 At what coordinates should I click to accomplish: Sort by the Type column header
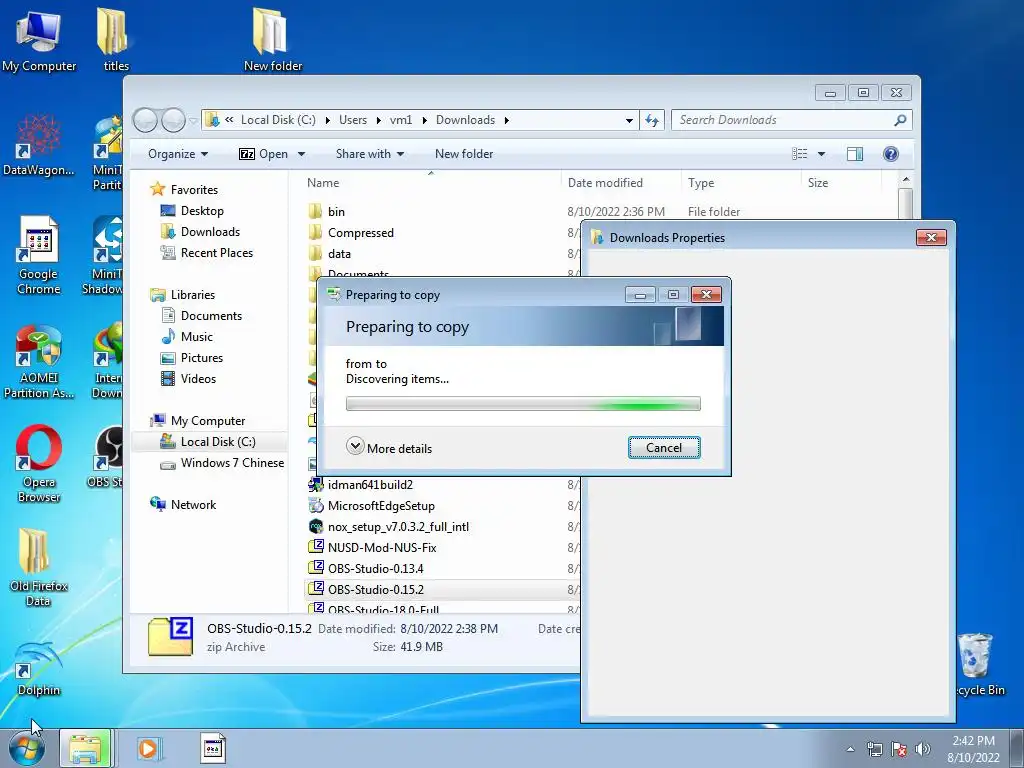point(741,183)
